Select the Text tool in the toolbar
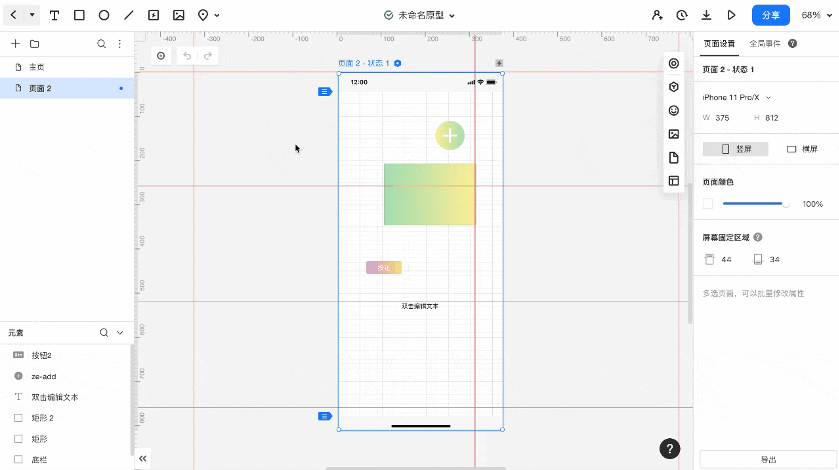Viewport: 839px width, 470px height. (x=54, y=16)
